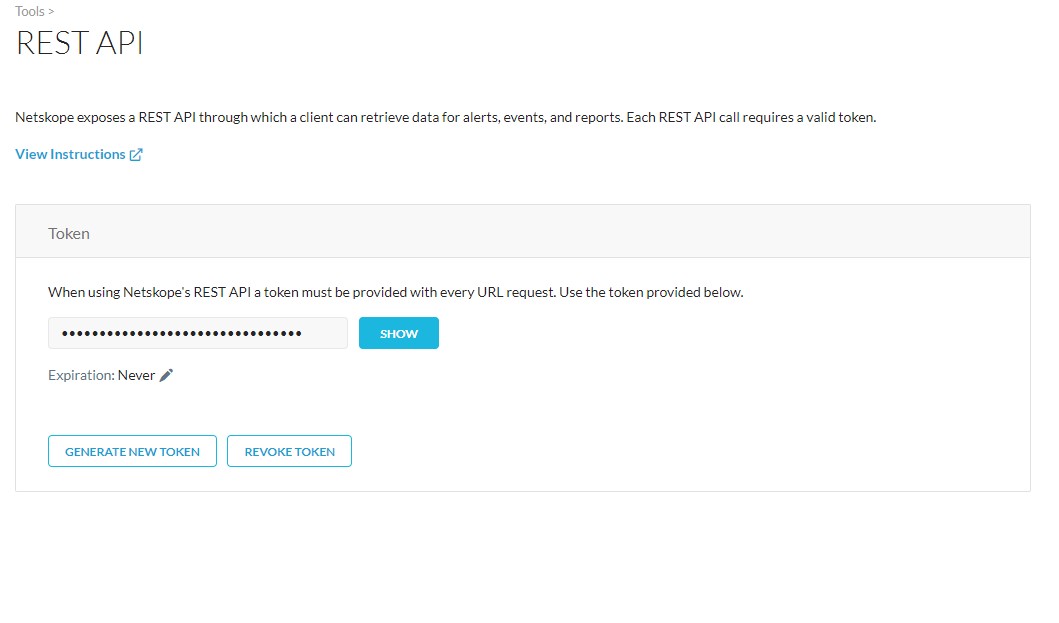Open the external link icon beside View Instructions
1059x623 pixels.
pos(135,154)
